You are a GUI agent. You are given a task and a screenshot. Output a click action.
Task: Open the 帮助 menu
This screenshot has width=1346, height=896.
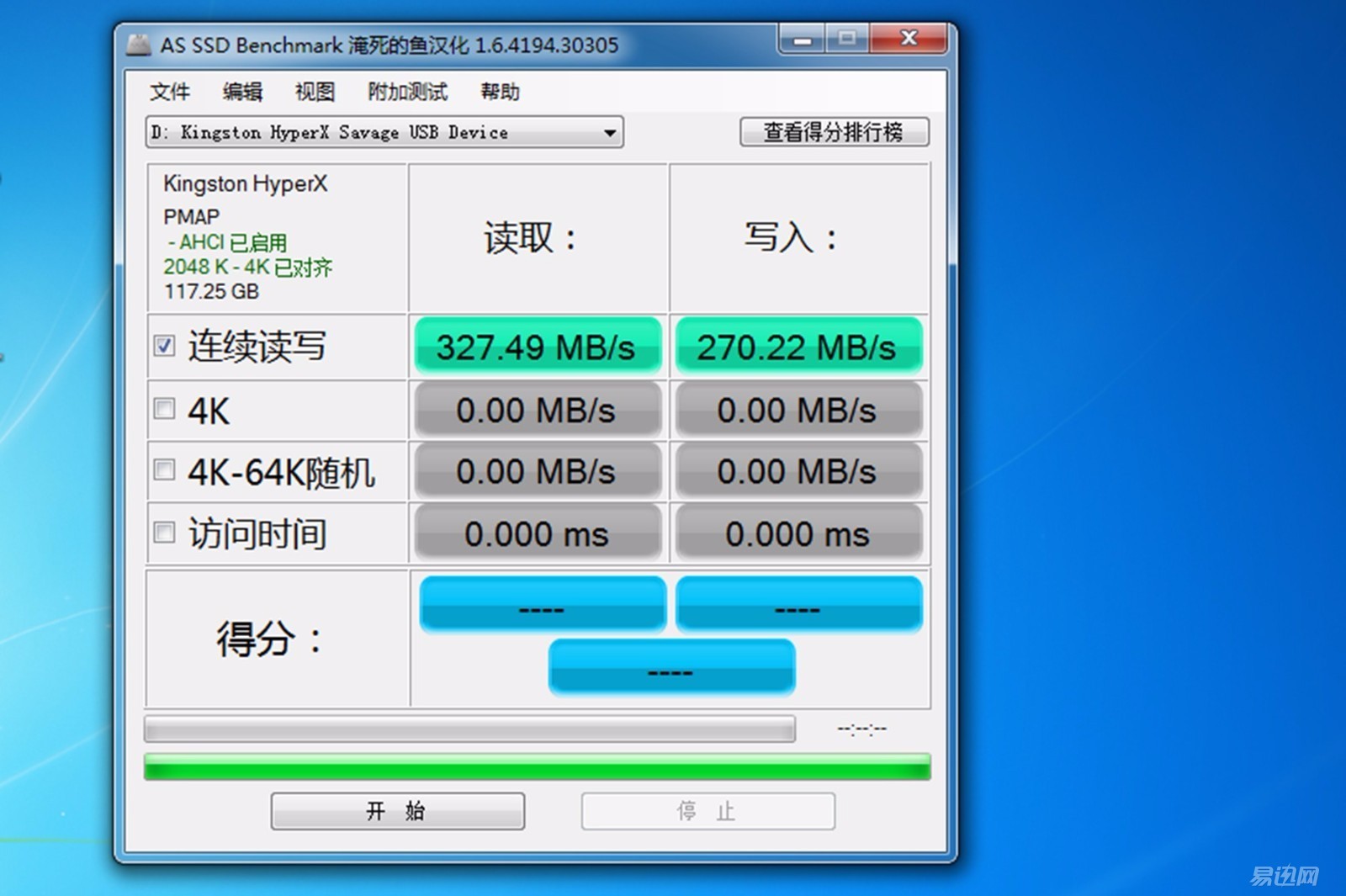click(500, 91)
